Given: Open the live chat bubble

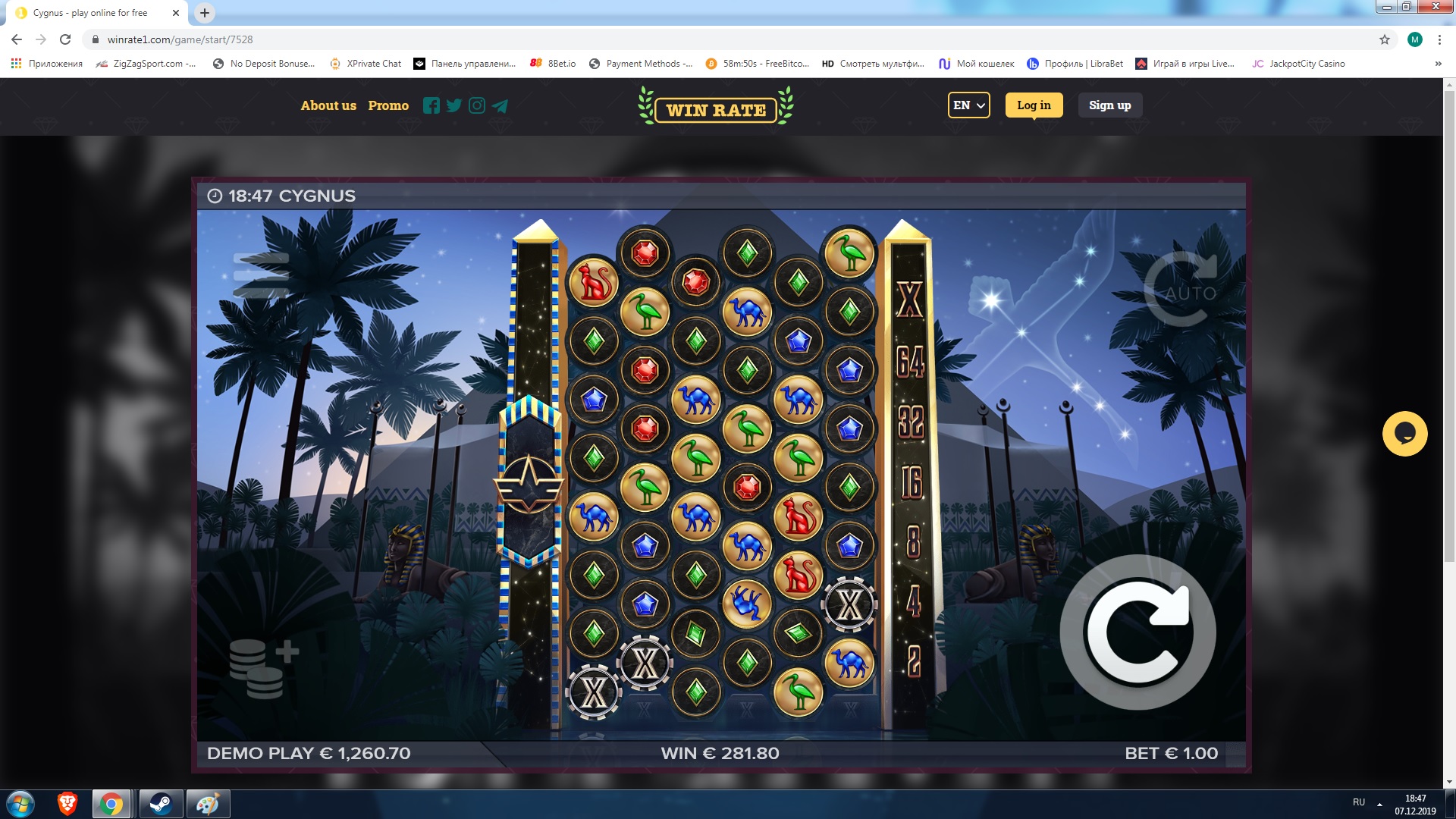Looking at the screenshot, I should click(1404, 434).
